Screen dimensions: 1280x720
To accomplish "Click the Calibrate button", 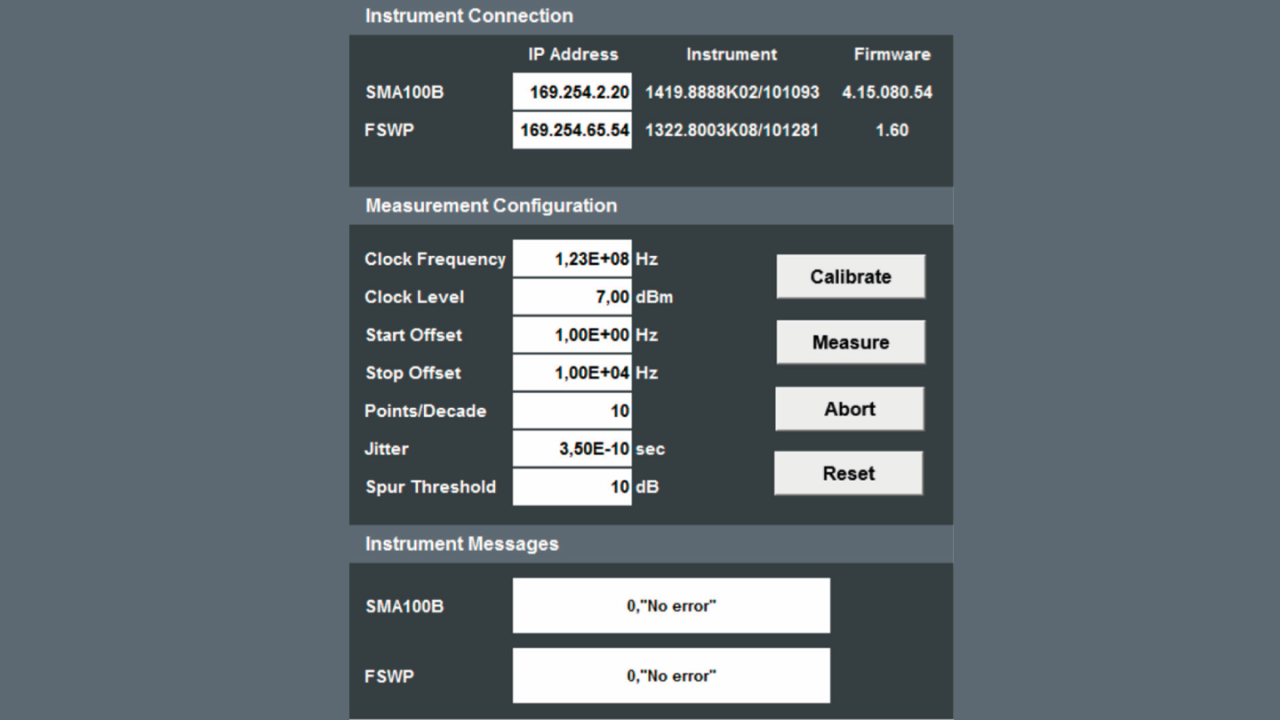I will [850, 277].
